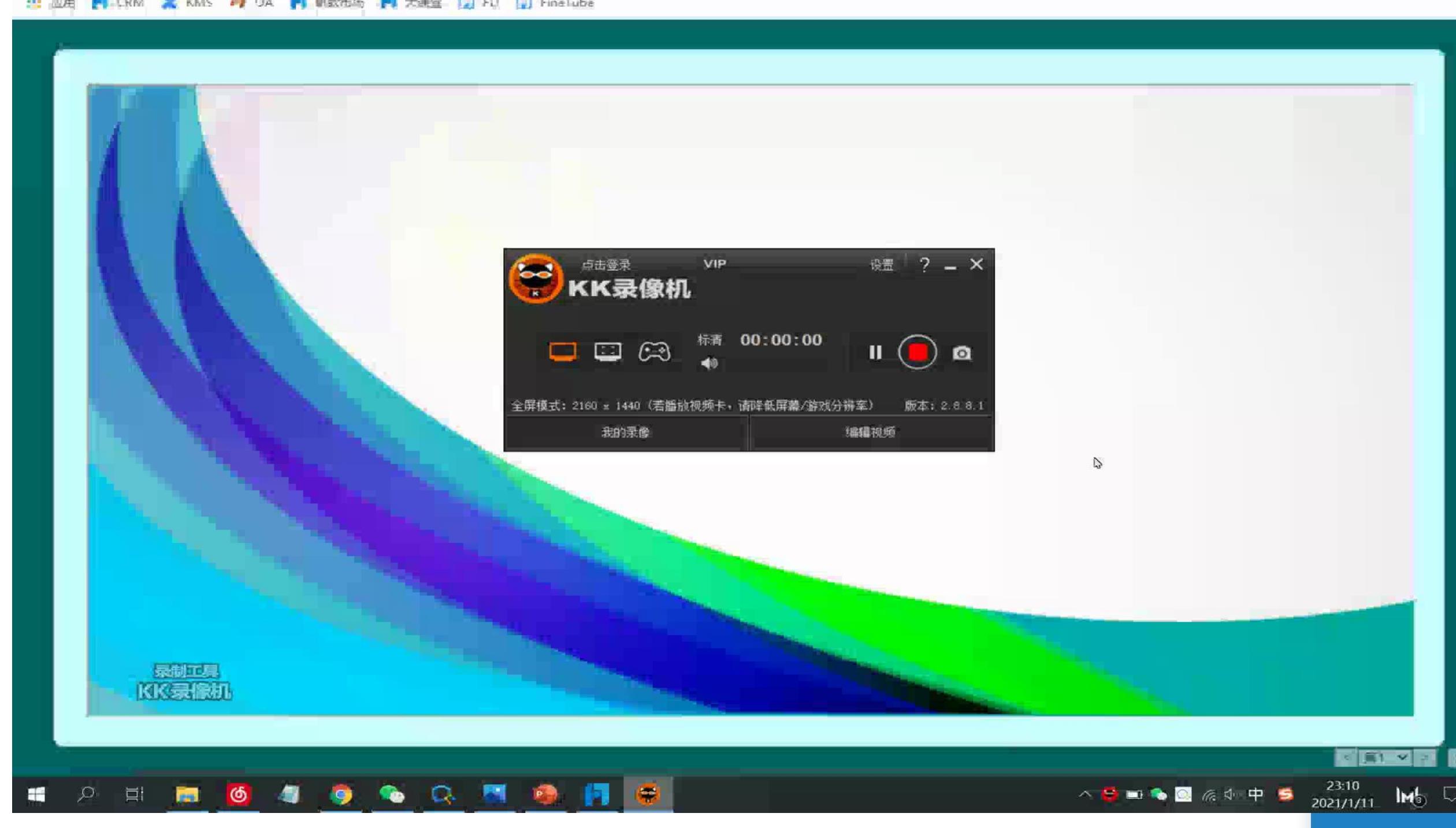The width and height of the screenshot is (1456, 828).
Task: Open PowerPoint from the taskbar
Action: [x=545, y=795]
